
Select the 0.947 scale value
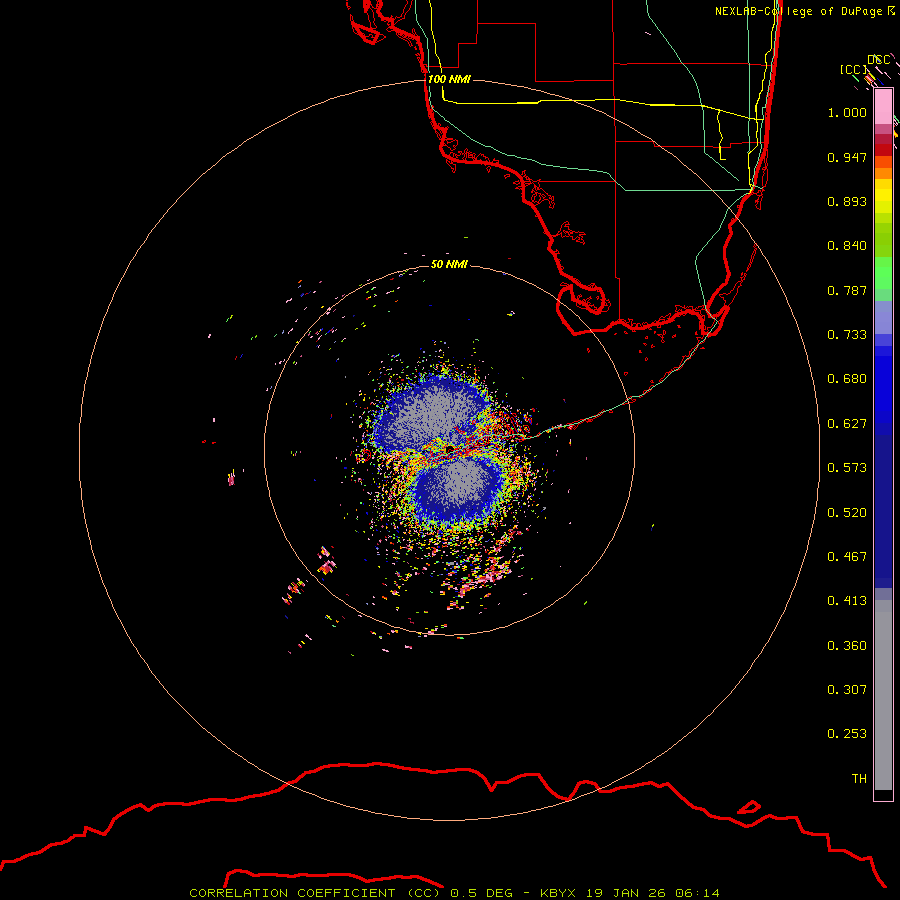(x=847, y=157)
